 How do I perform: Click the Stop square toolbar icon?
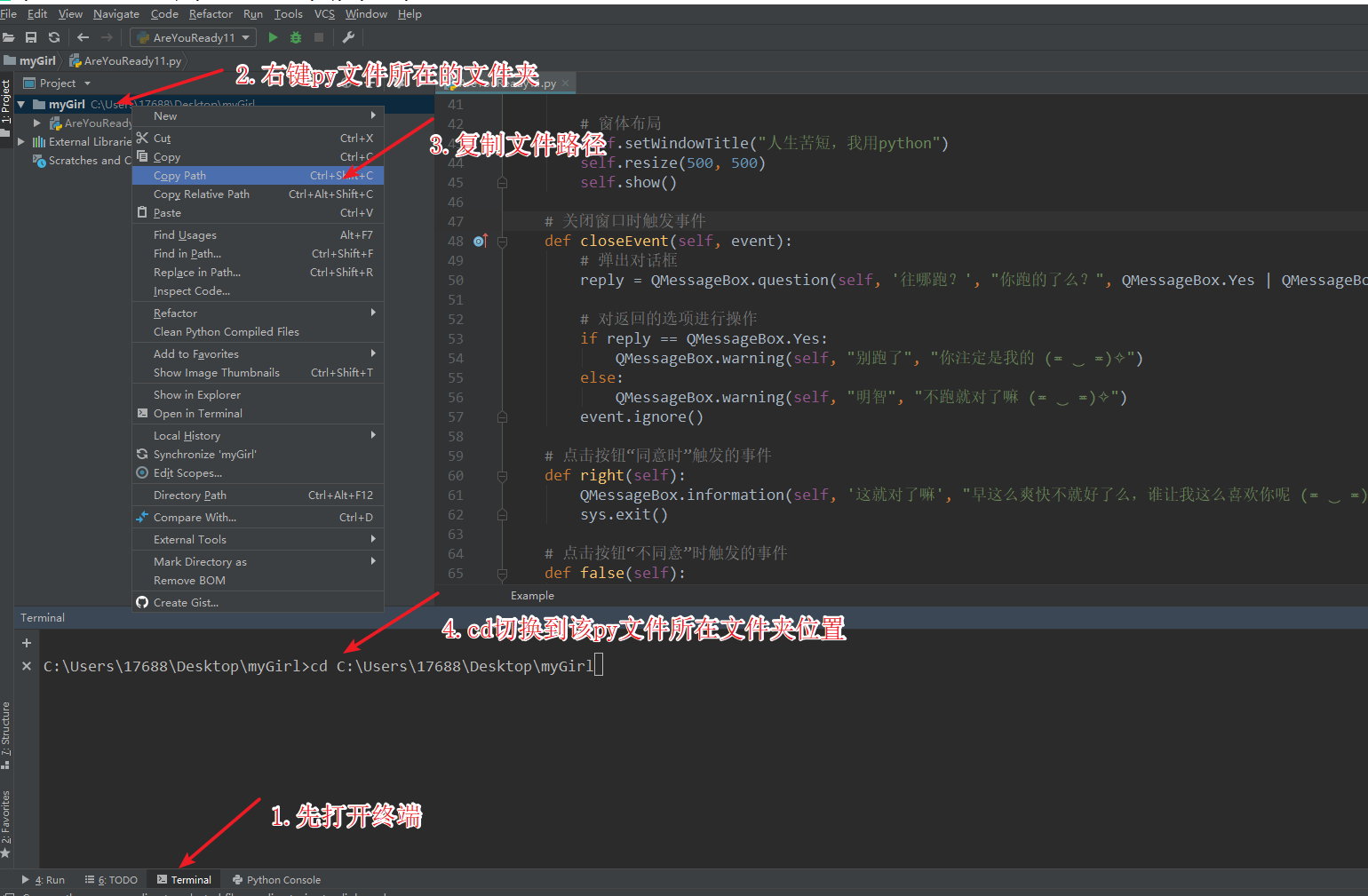click(x=319, y=37)
